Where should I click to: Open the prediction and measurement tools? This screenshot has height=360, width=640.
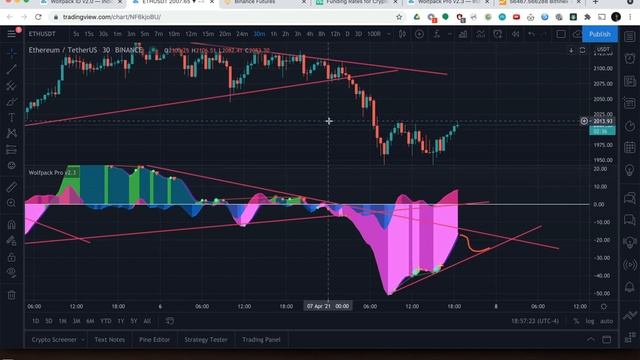[11, 150]
